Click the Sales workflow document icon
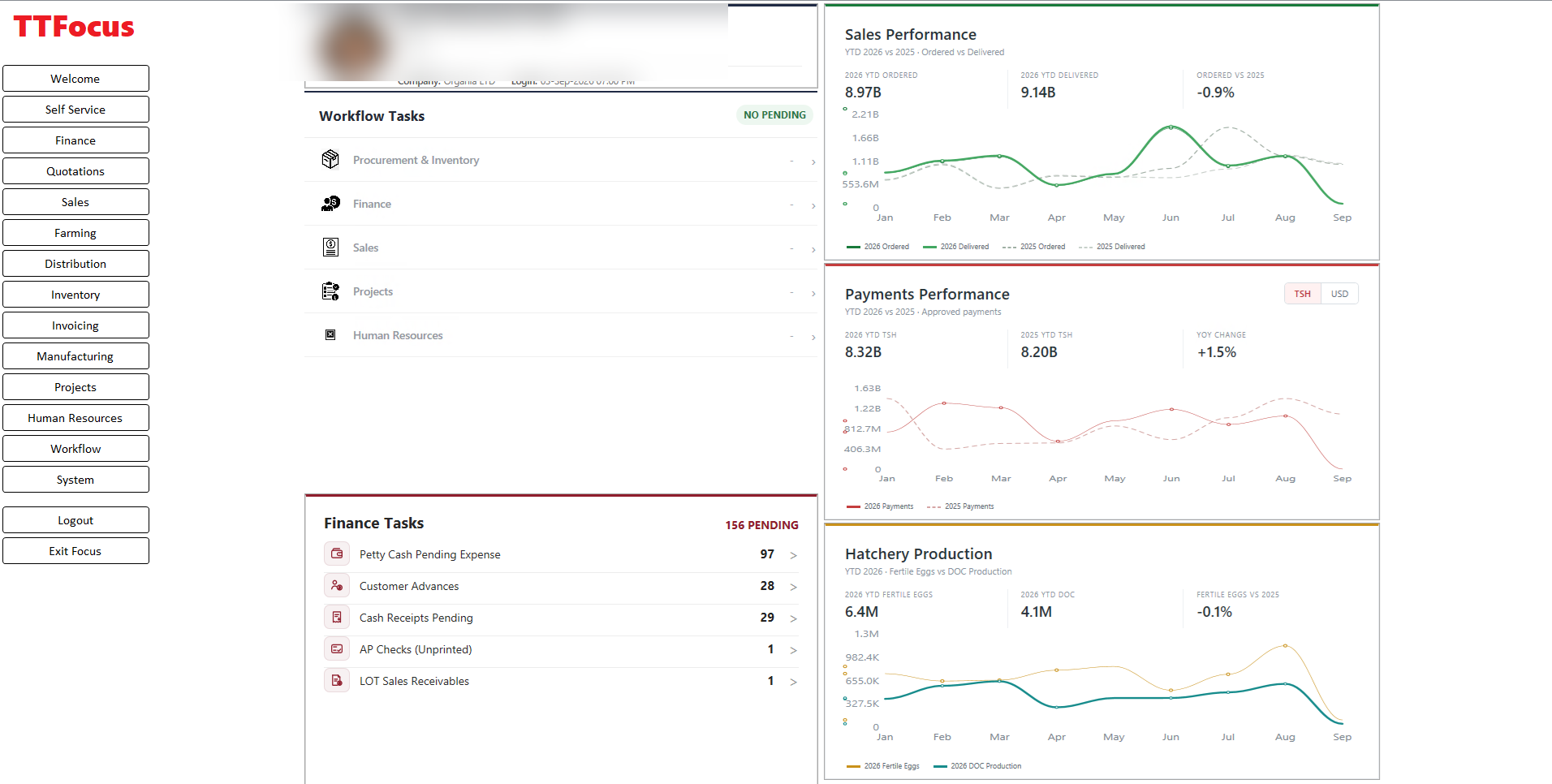The image size is (1552, 784). 330,247
